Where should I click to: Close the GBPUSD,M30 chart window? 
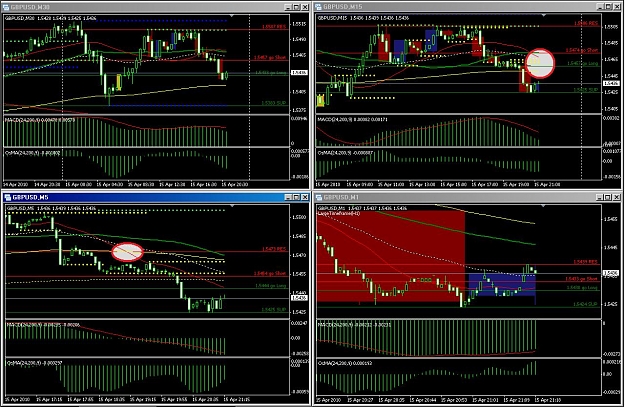click(x=305, y=7)
